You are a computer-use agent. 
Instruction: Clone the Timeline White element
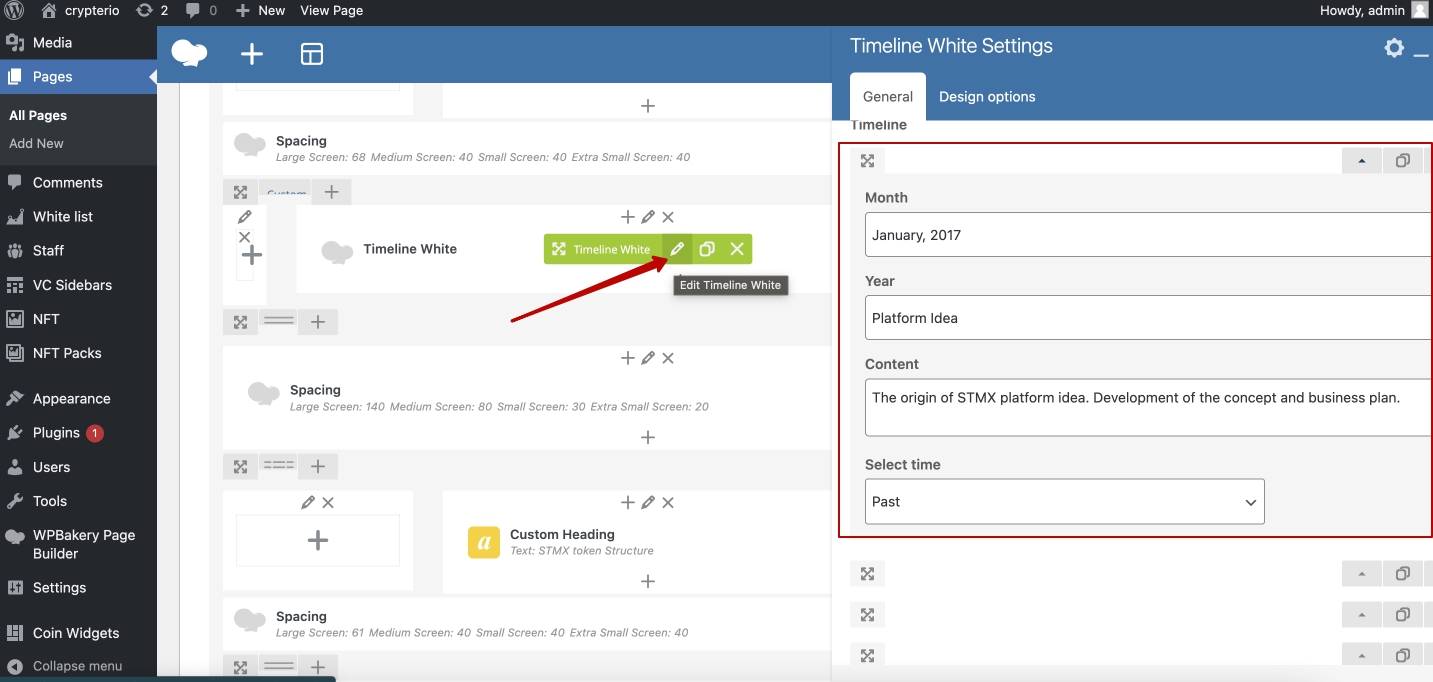point(707,249)
